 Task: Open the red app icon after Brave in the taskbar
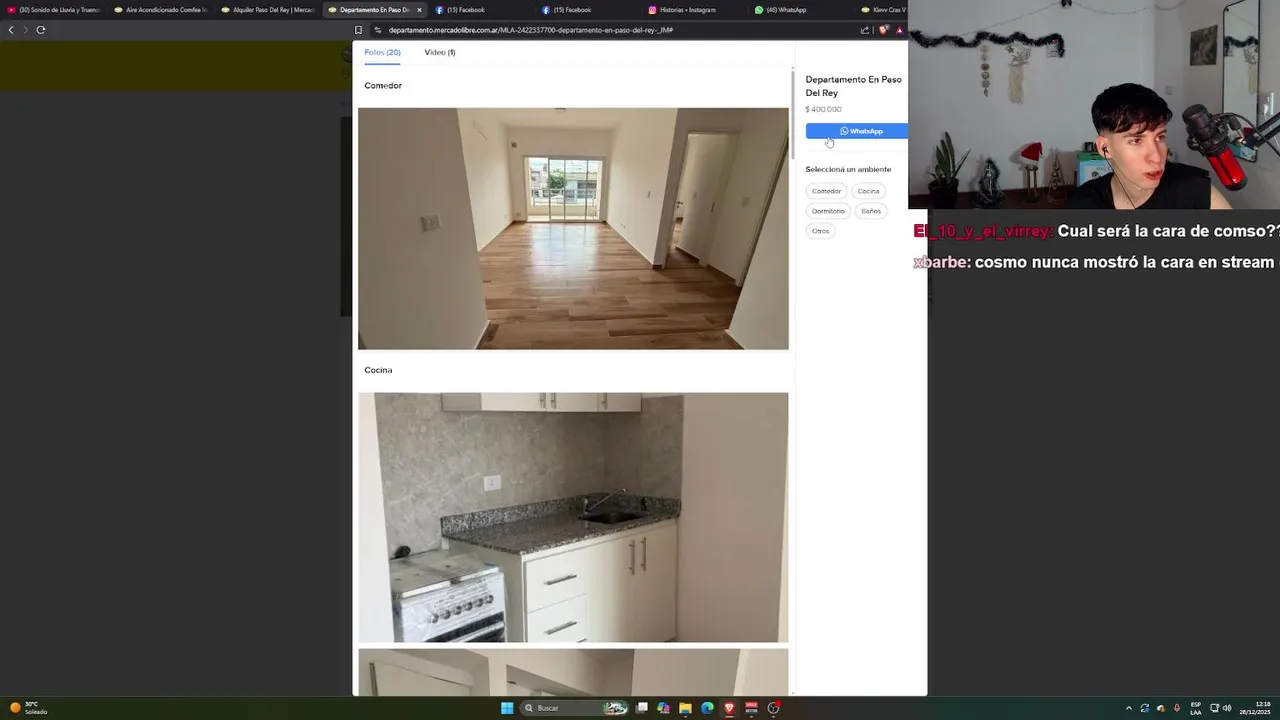751,708
